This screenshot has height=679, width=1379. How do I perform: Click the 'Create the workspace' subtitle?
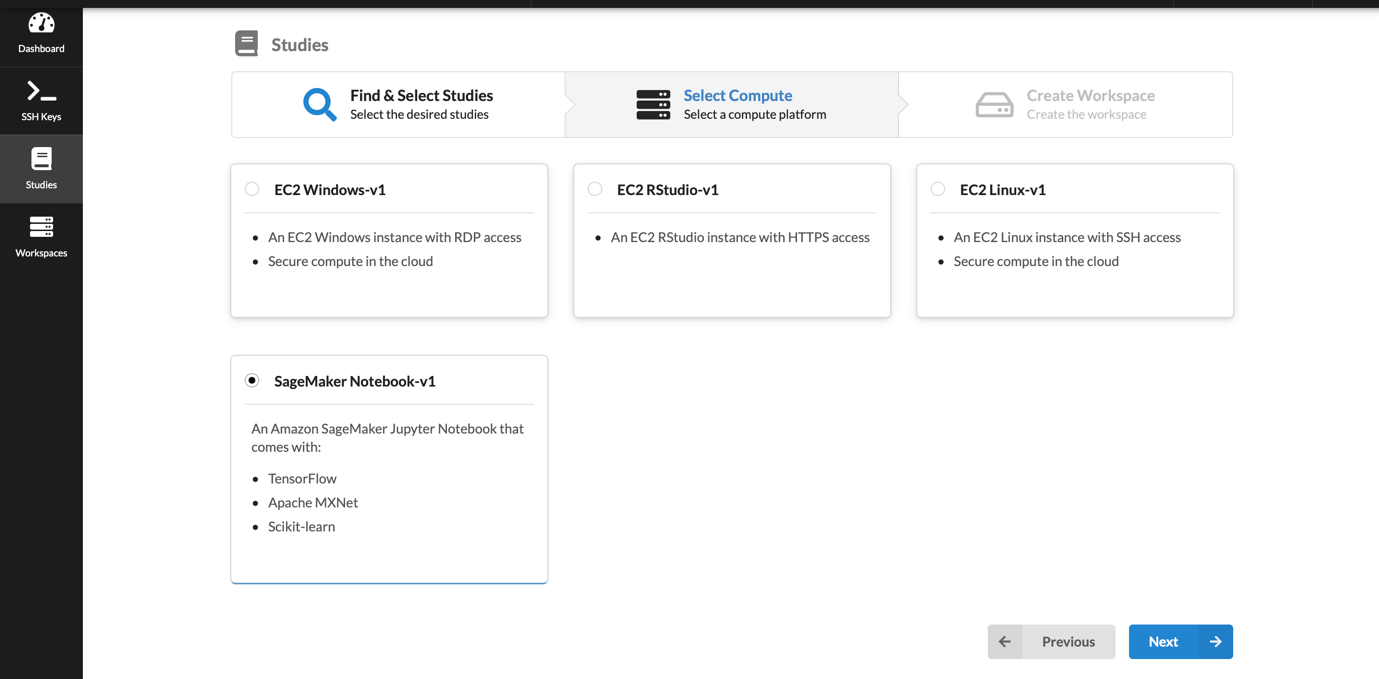tap(1086, 114)
